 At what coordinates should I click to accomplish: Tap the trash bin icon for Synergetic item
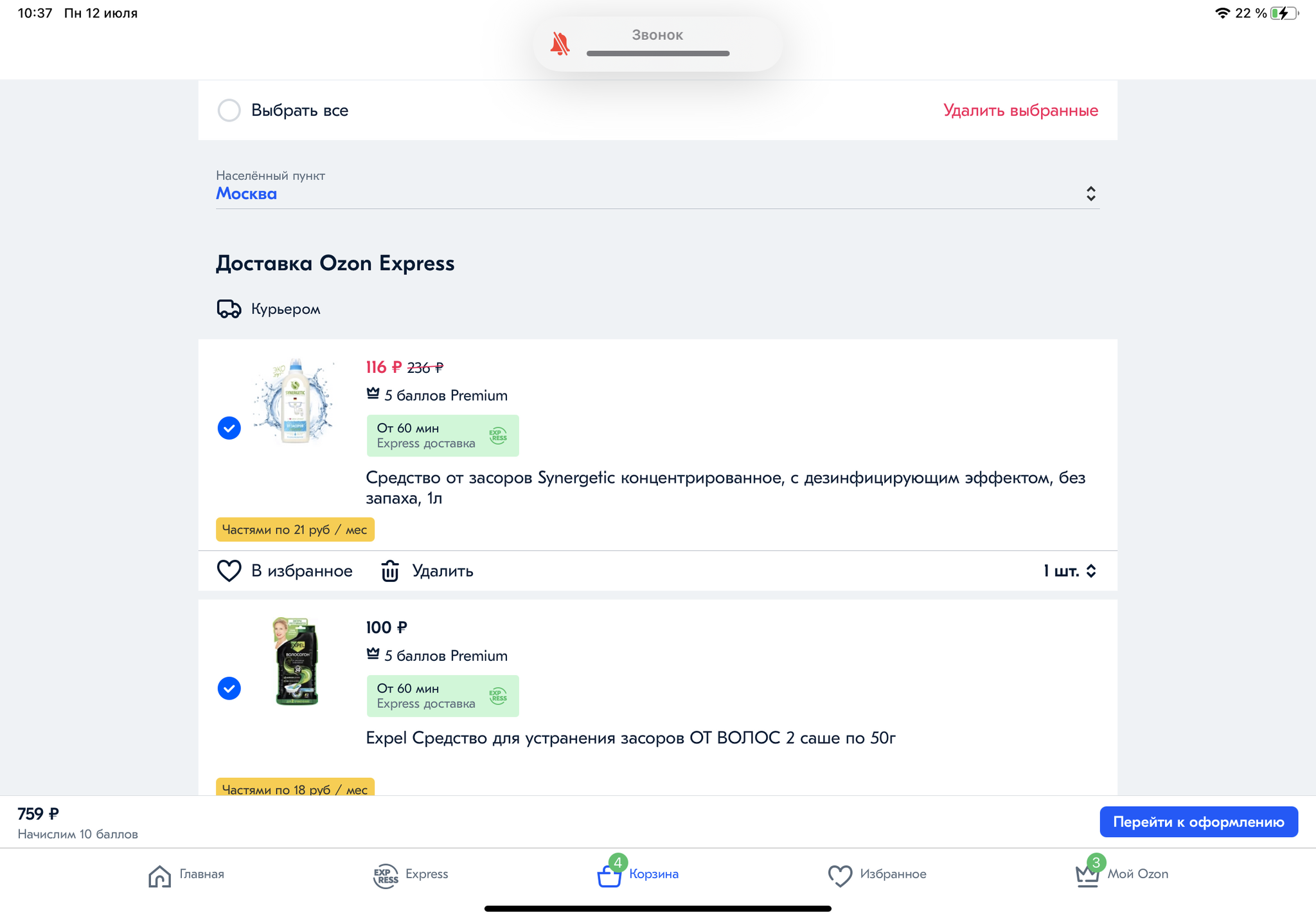(x=390, y=571)
